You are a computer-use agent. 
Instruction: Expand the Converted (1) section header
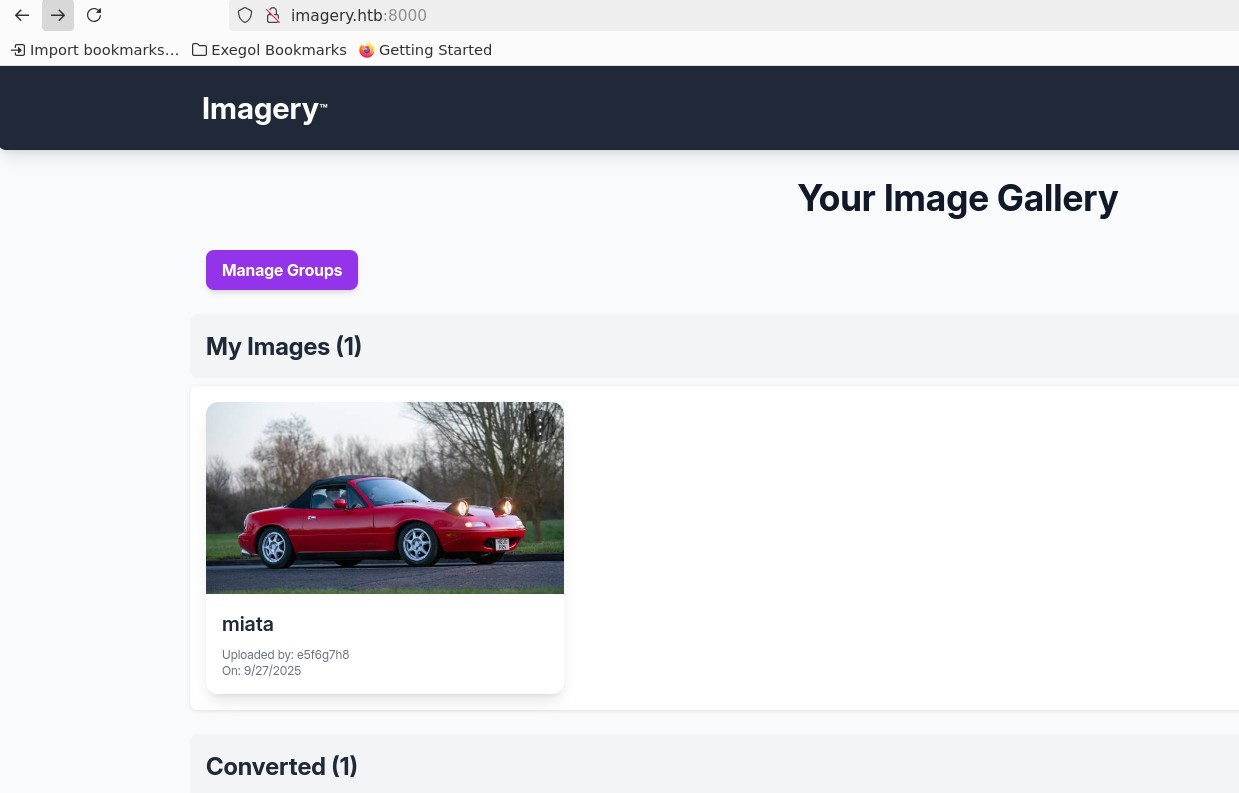click(x=282, y=766)
